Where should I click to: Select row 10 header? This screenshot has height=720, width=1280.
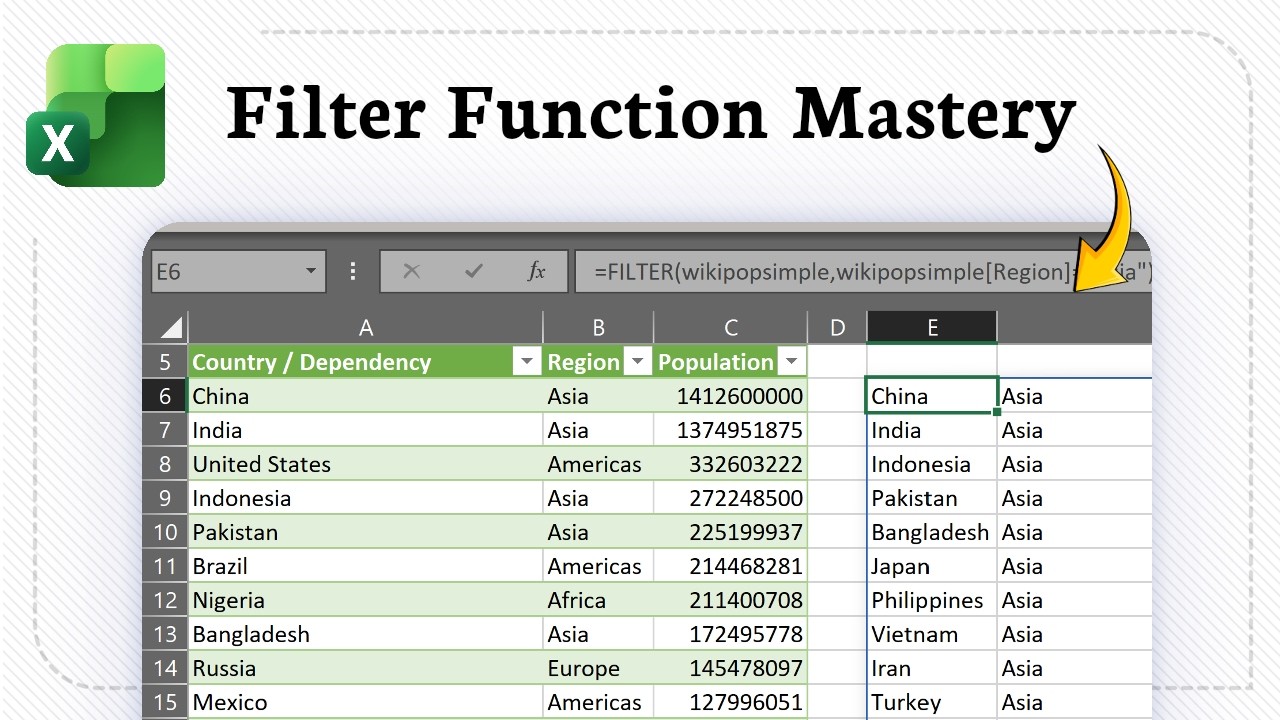pyautogui.click(x=166, y=532)
